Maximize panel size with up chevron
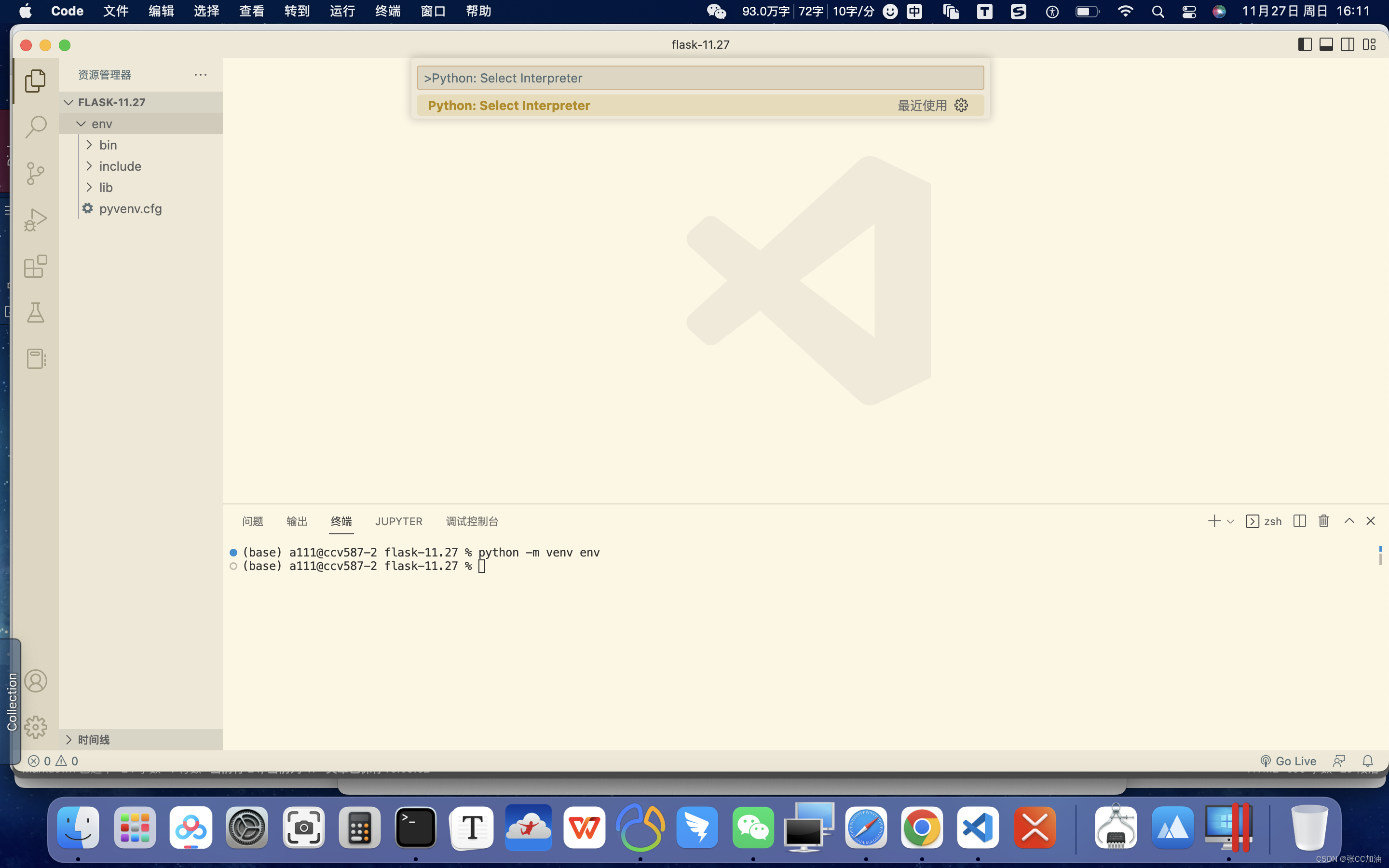Screen dimensions: 1389x868 coord(1349,521)
